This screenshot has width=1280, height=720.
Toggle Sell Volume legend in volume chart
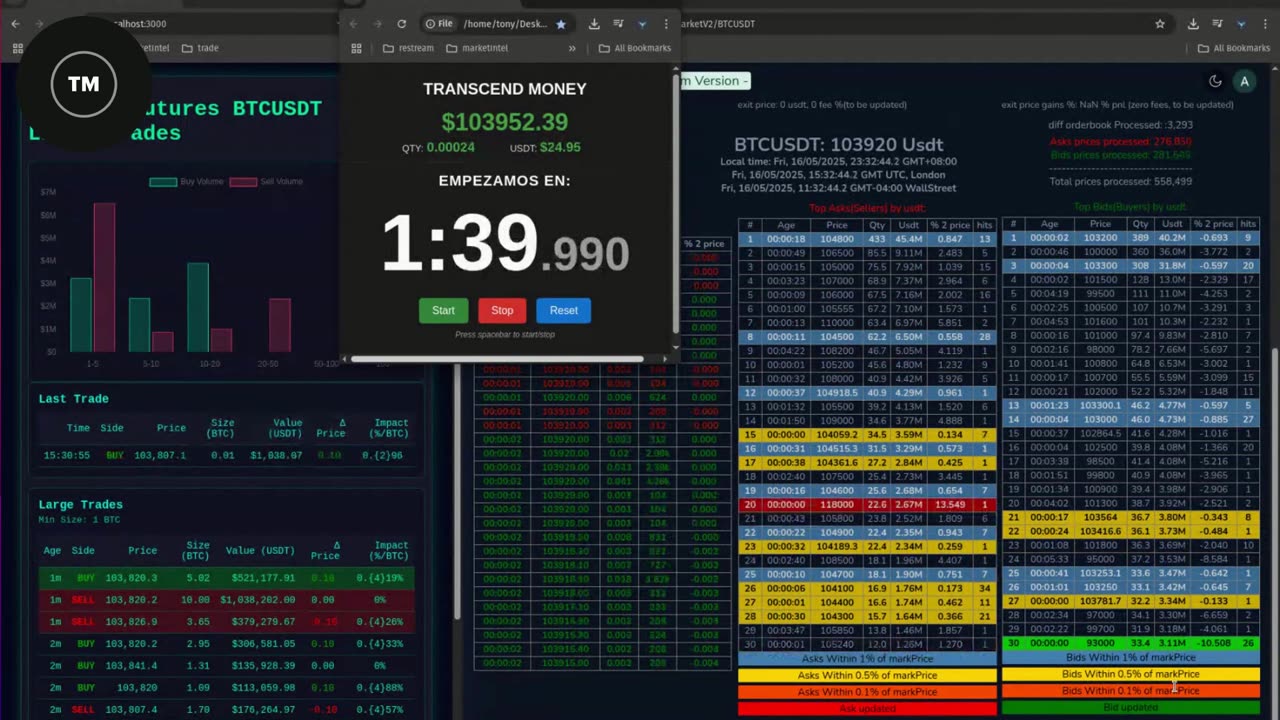pyautogui.click(x=266, y=182)
